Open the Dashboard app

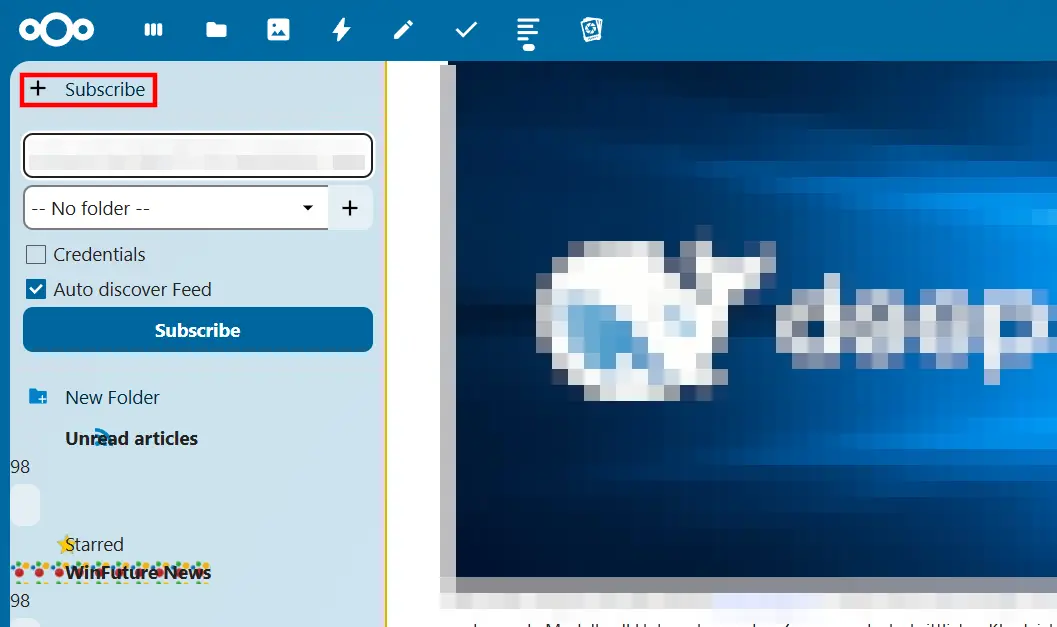click(153, 30)
